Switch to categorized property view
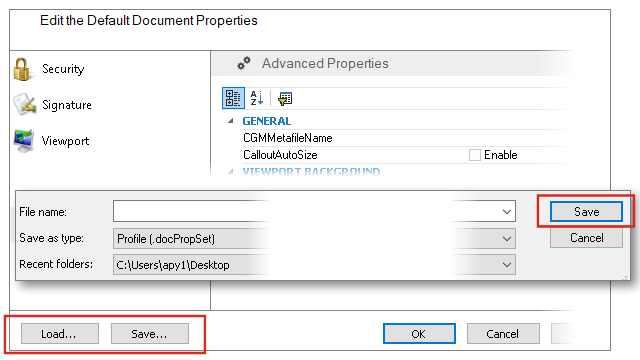The height and width of the screenshot is (360, 640). point(233,98)
